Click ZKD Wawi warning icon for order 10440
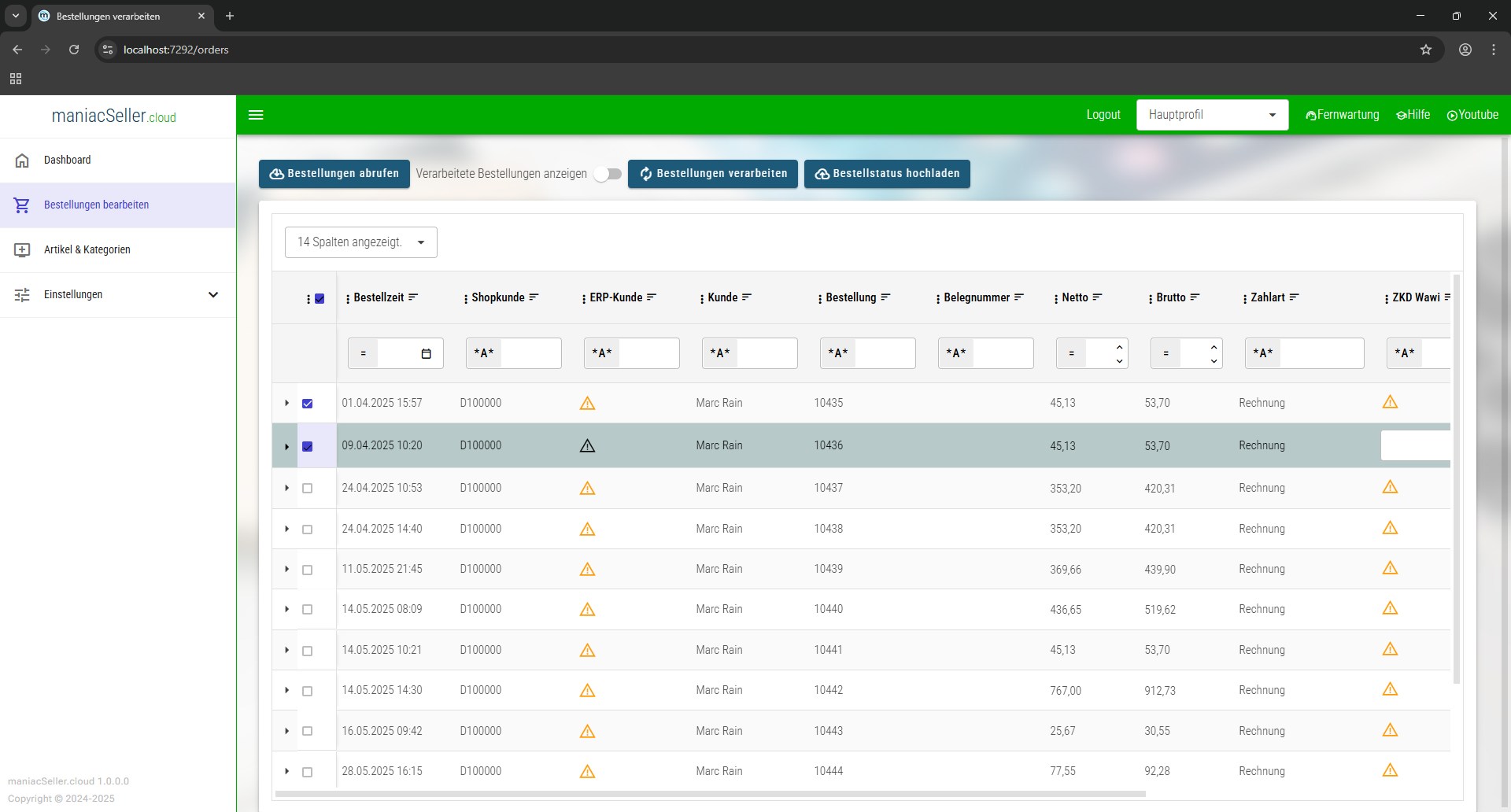 [x=1390, y=608]
